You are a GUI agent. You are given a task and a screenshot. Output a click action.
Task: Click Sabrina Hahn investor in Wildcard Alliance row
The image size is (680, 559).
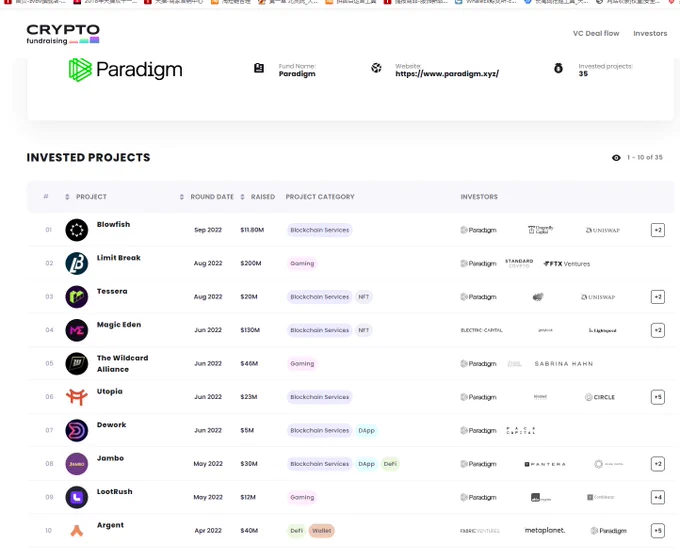tap(564, 363)
